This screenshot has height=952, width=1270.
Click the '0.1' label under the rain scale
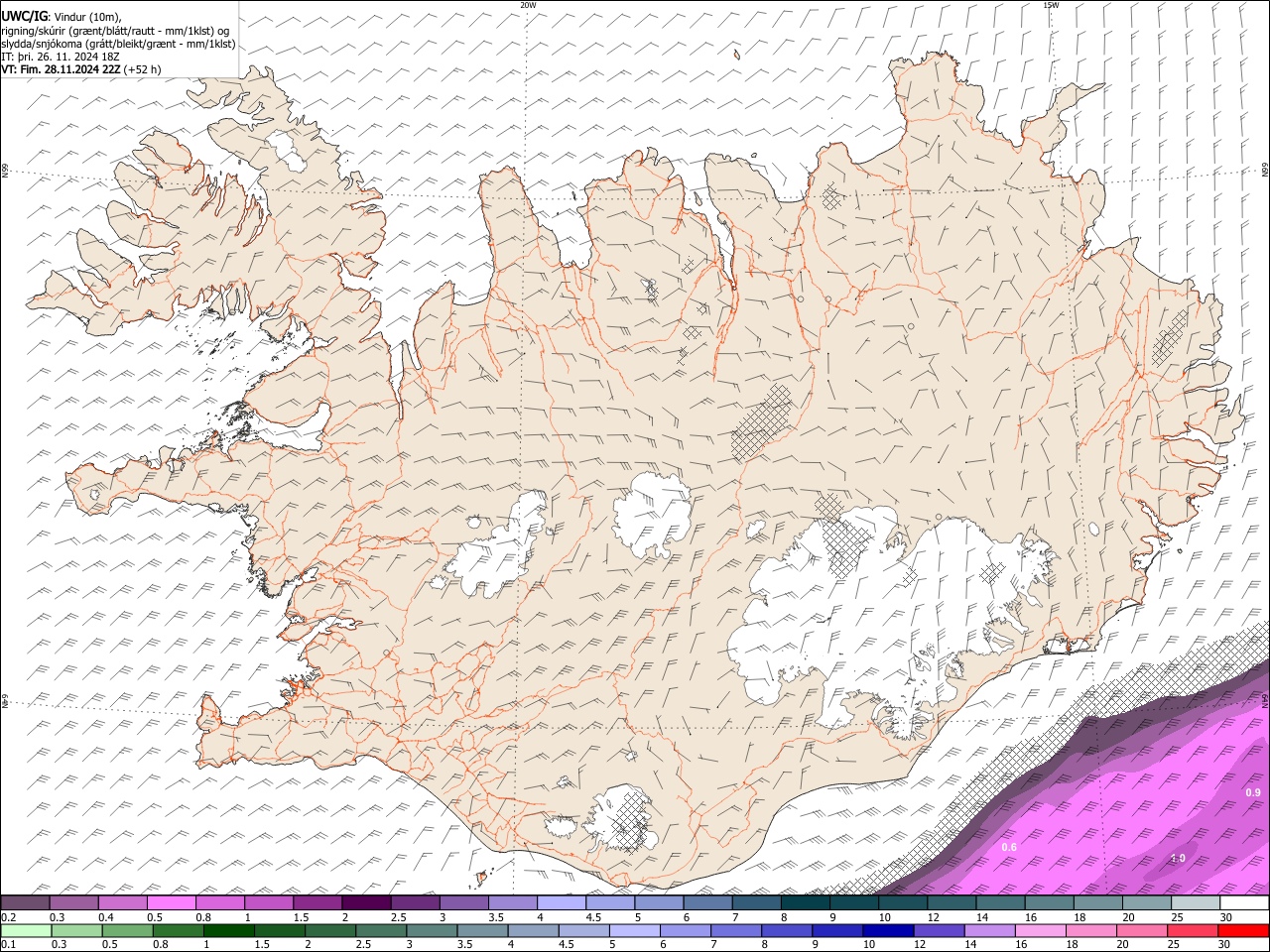(7, 944)
